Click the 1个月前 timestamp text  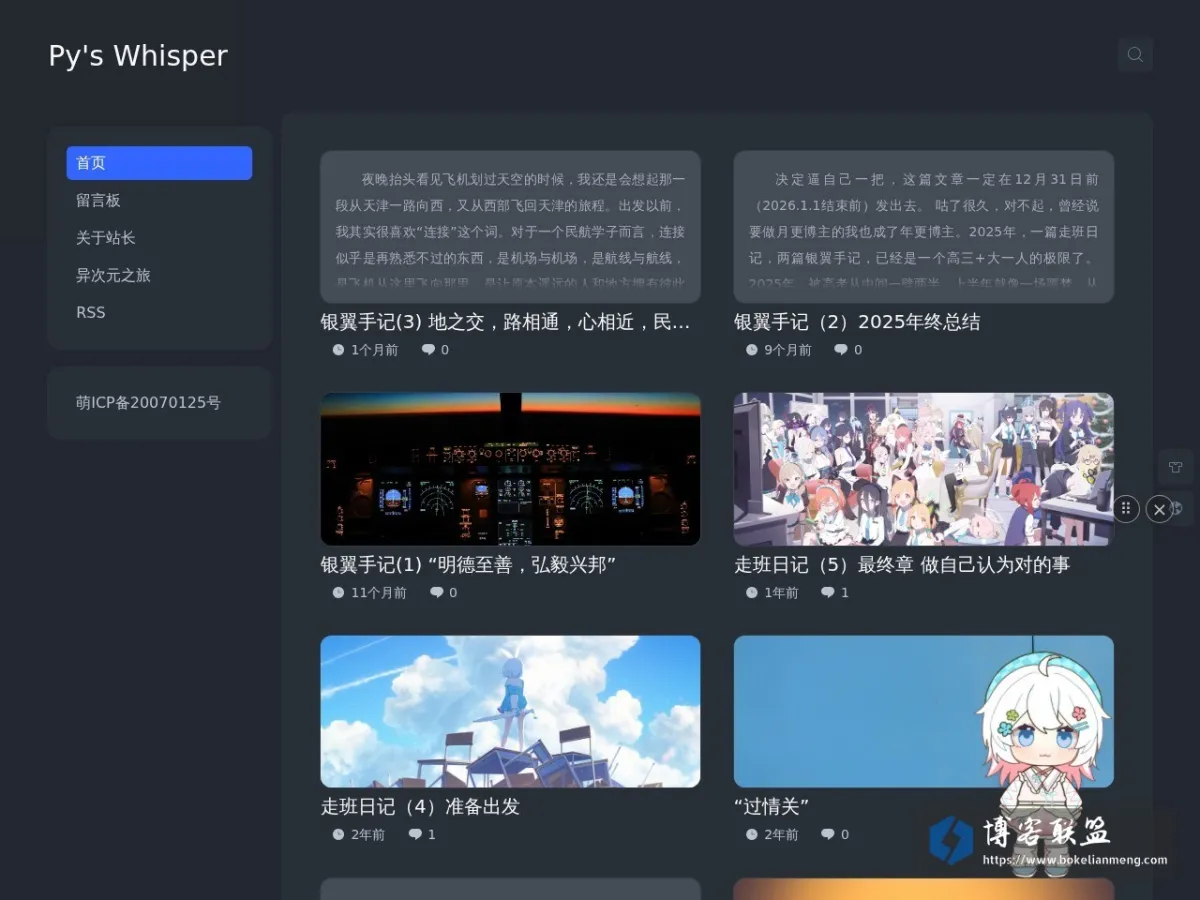click(374, 350)
